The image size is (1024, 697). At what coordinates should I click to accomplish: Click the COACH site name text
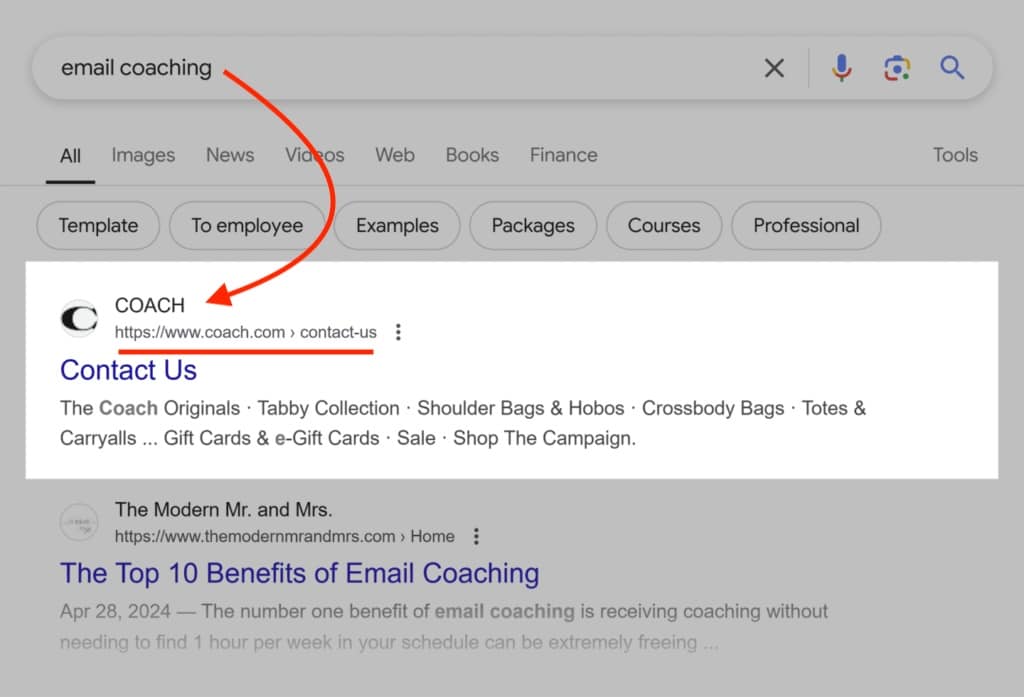pyautogui.click(x=150, y=305)
